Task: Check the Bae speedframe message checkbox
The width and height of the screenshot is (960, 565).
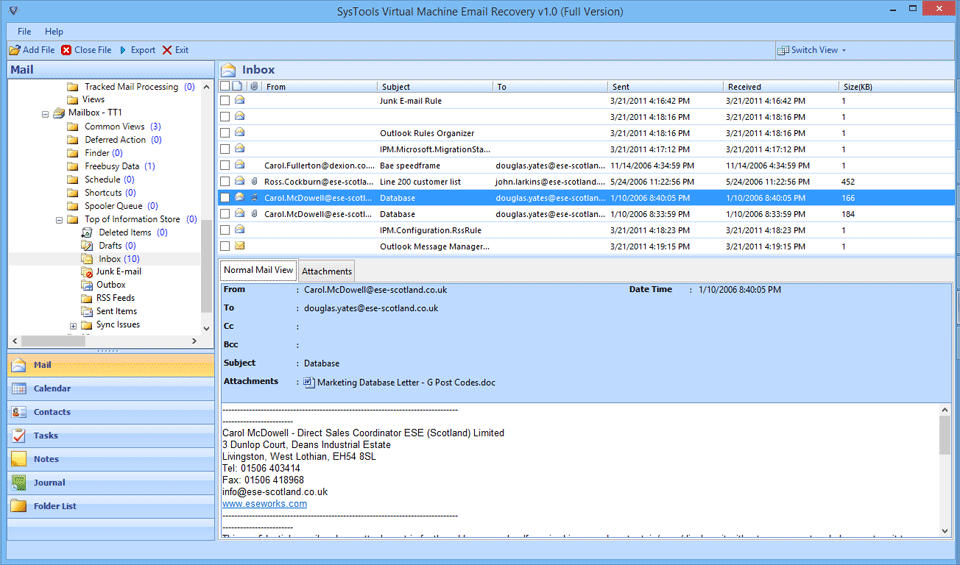Action: click(x=225, y=165)
